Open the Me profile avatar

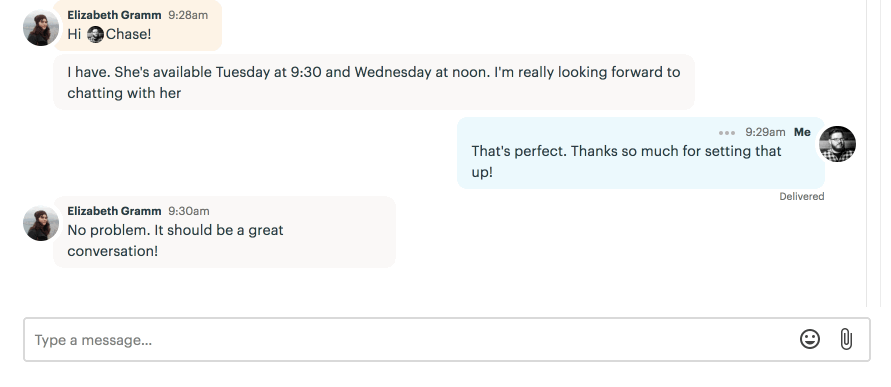[837, 144]
